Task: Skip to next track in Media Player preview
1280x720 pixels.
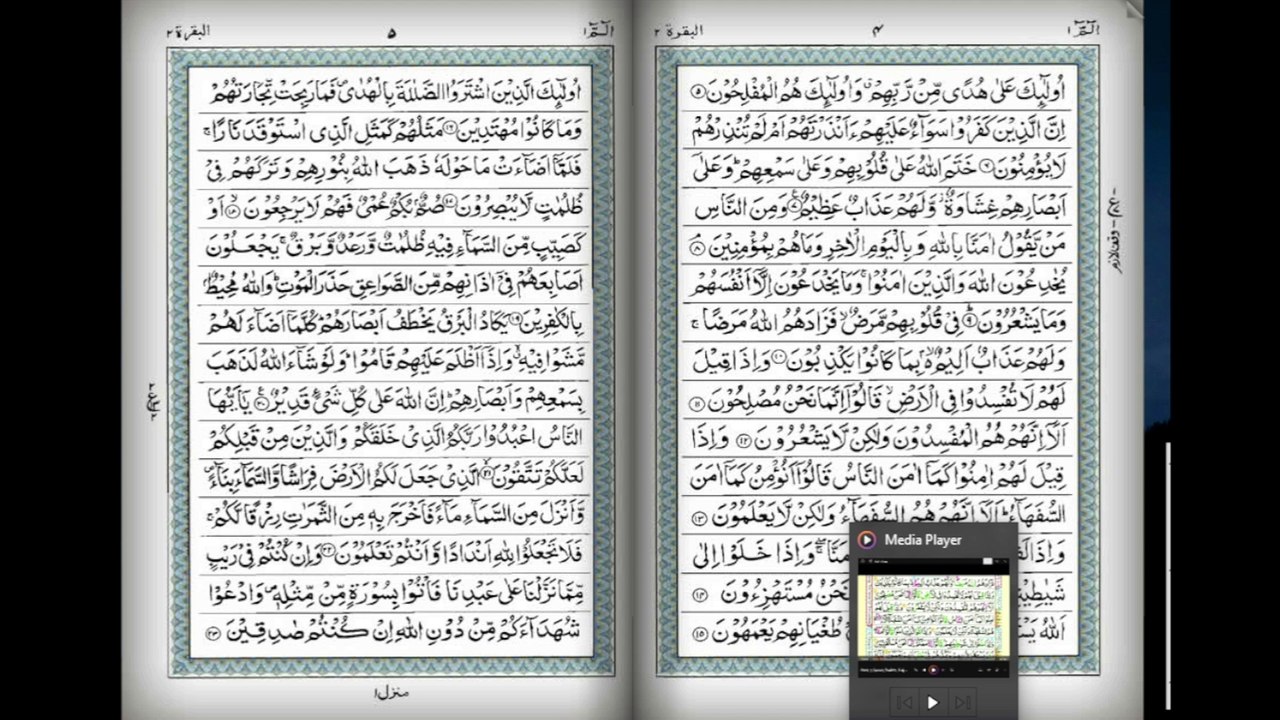Action: [962, 702]
